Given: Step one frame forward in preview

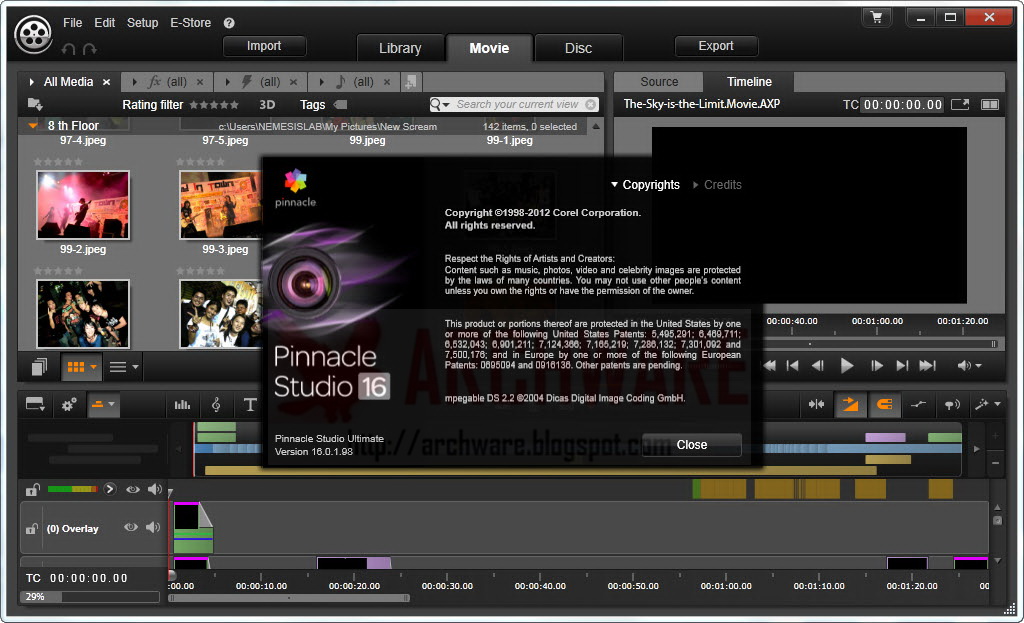Looking at the screenshot, I should click(x=877, y=366).
